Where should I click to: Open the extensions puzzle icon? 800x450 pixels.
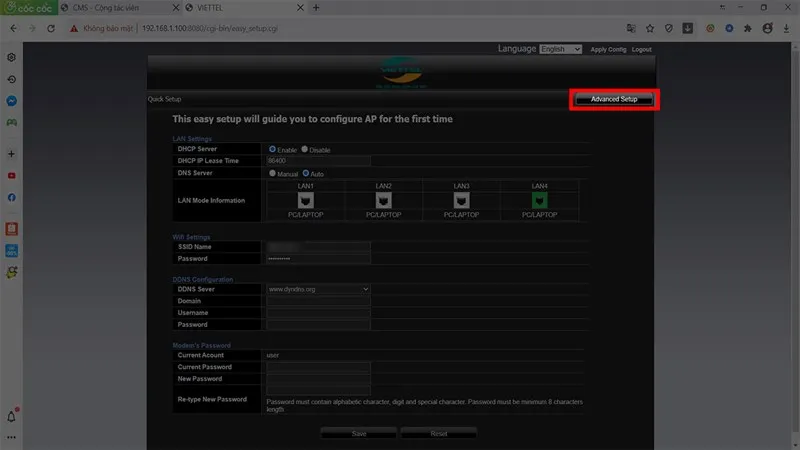pos(748,28)
